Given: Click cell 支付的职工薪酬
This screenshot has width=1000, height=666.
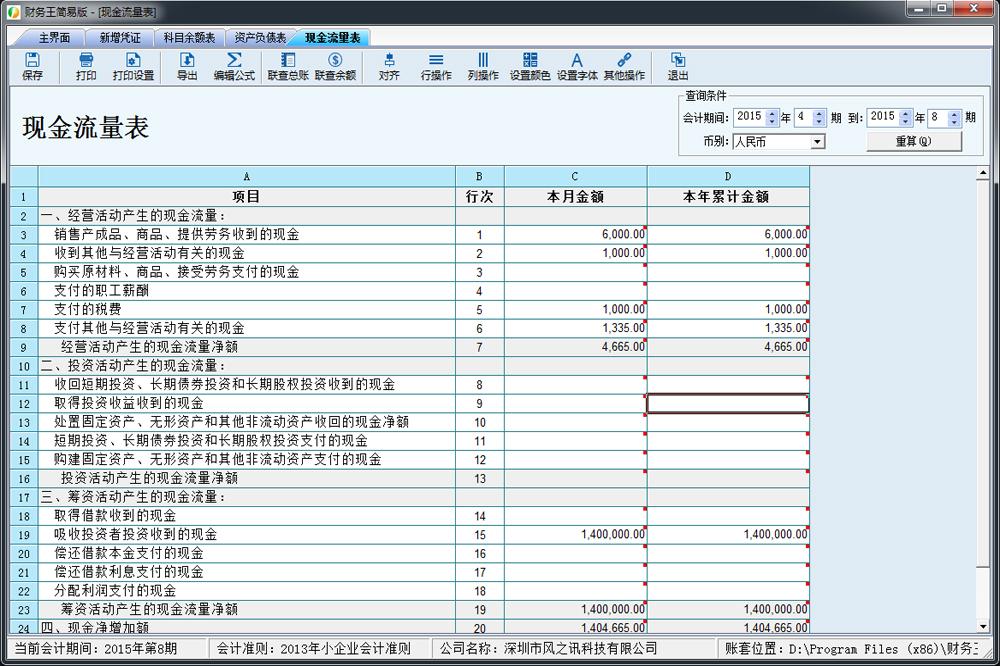Looking at the screenshot, I should tap(247, 291).
